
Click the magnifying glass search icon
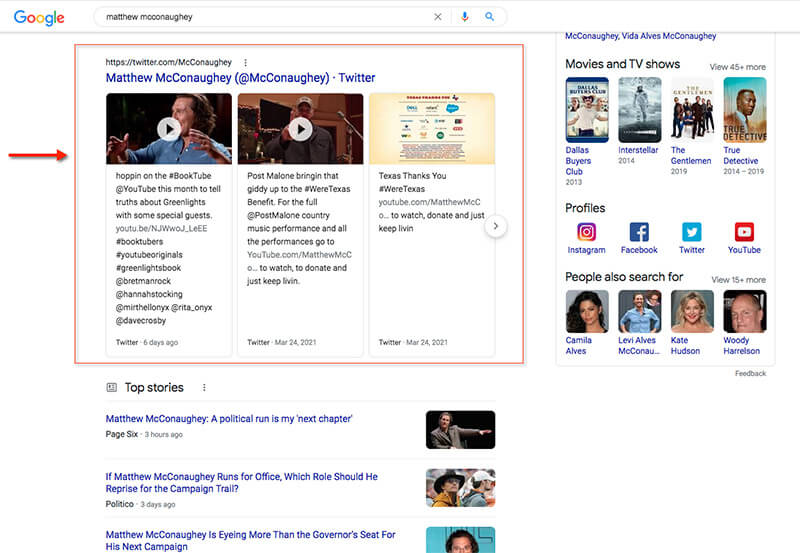tap(489, 17)
